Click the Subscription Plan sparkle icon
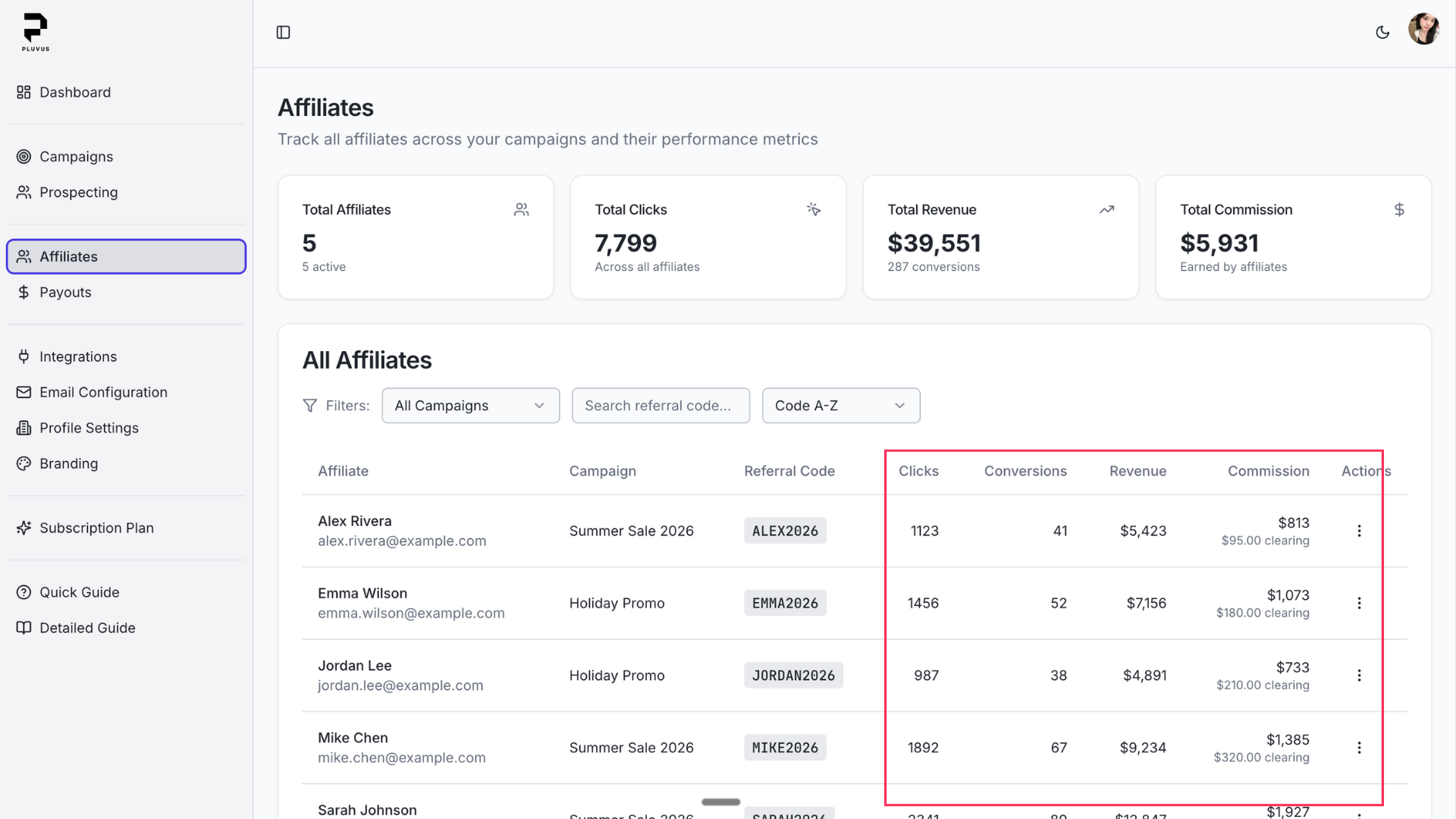1456x819 pixels. [24, 529]
